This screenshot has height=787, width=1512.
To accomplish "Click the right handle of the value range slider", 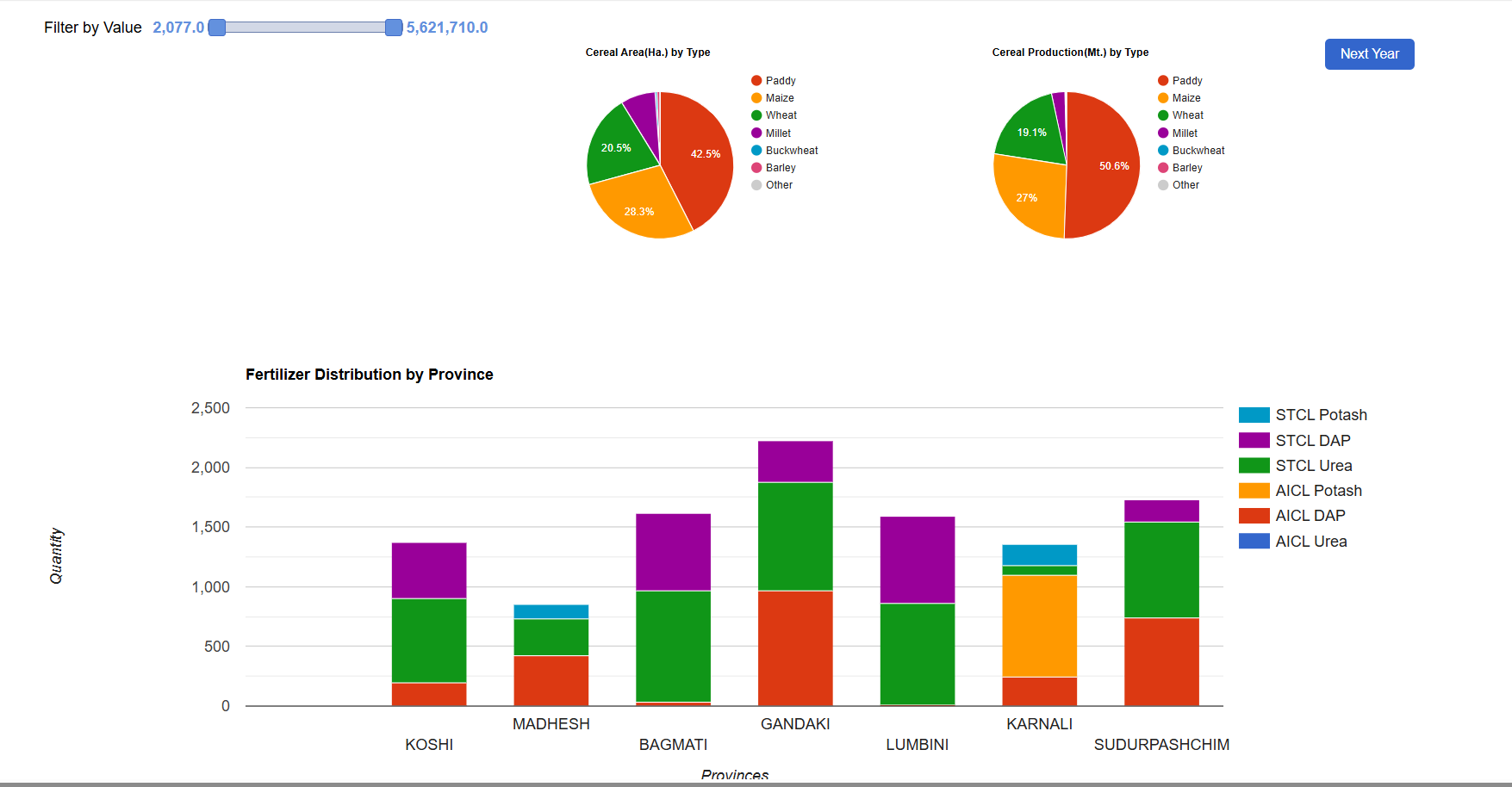I will 395,28.
